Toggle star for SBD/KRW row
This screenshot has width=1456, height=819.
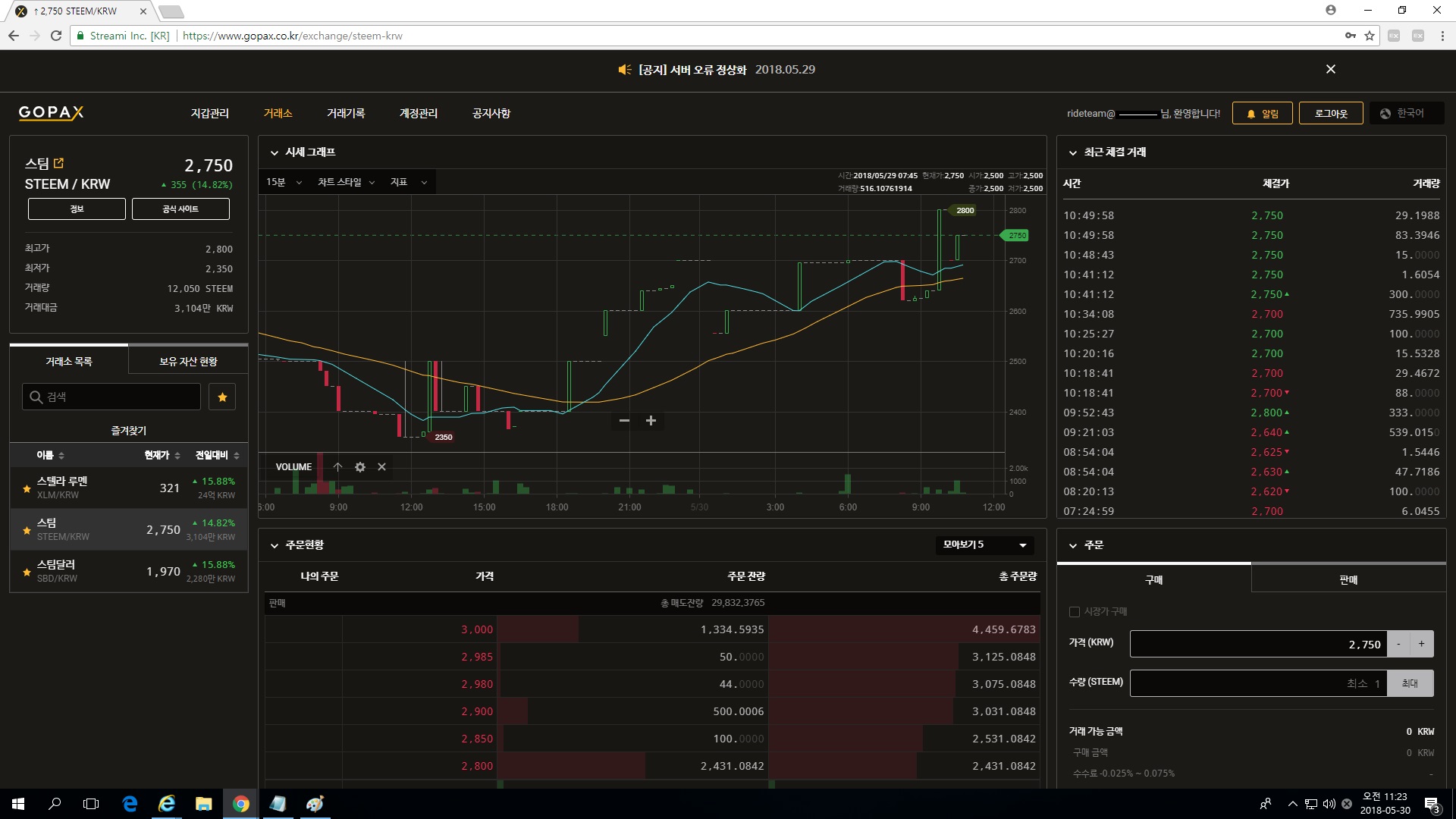tap(27, 573)
